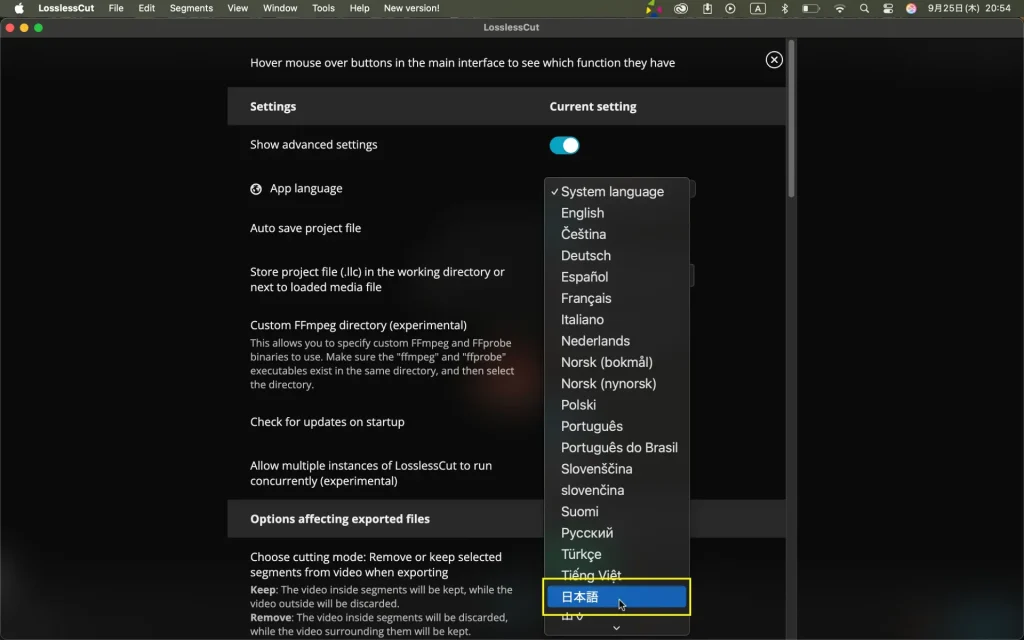Image resolution: width=1024 pixels, height=640 pixels.
Task: Toggle Show advanced settings switch
Action: (564, 146)
